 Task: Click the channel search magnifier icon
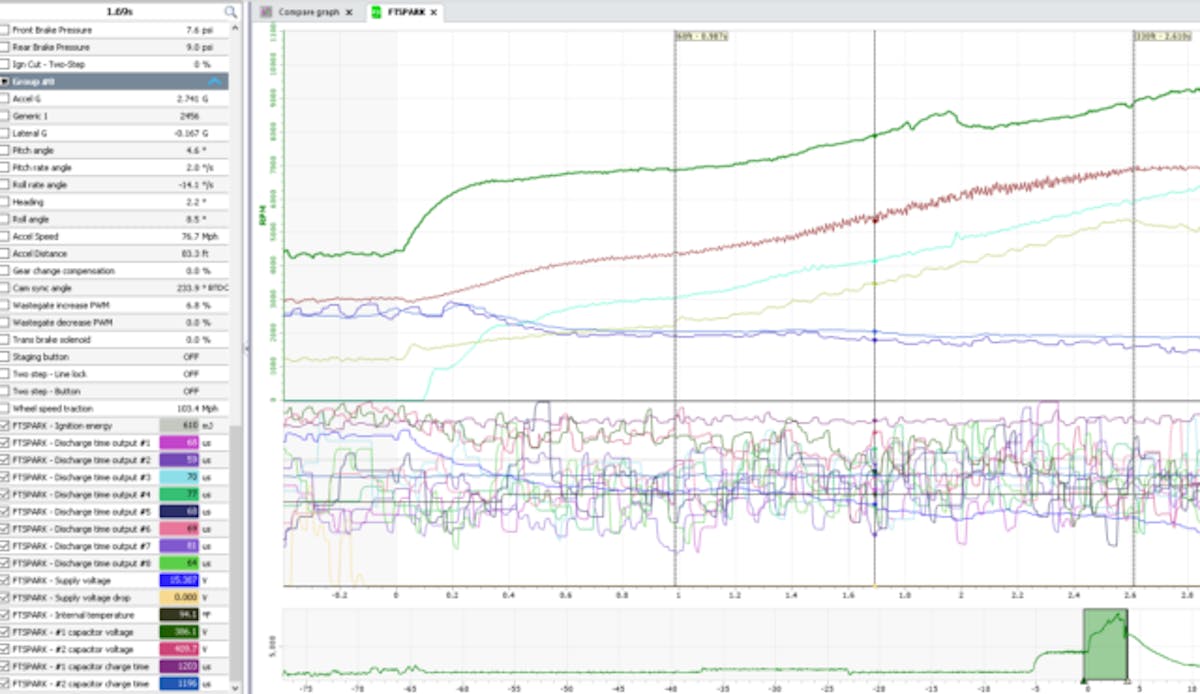click(x=231, y=12)
